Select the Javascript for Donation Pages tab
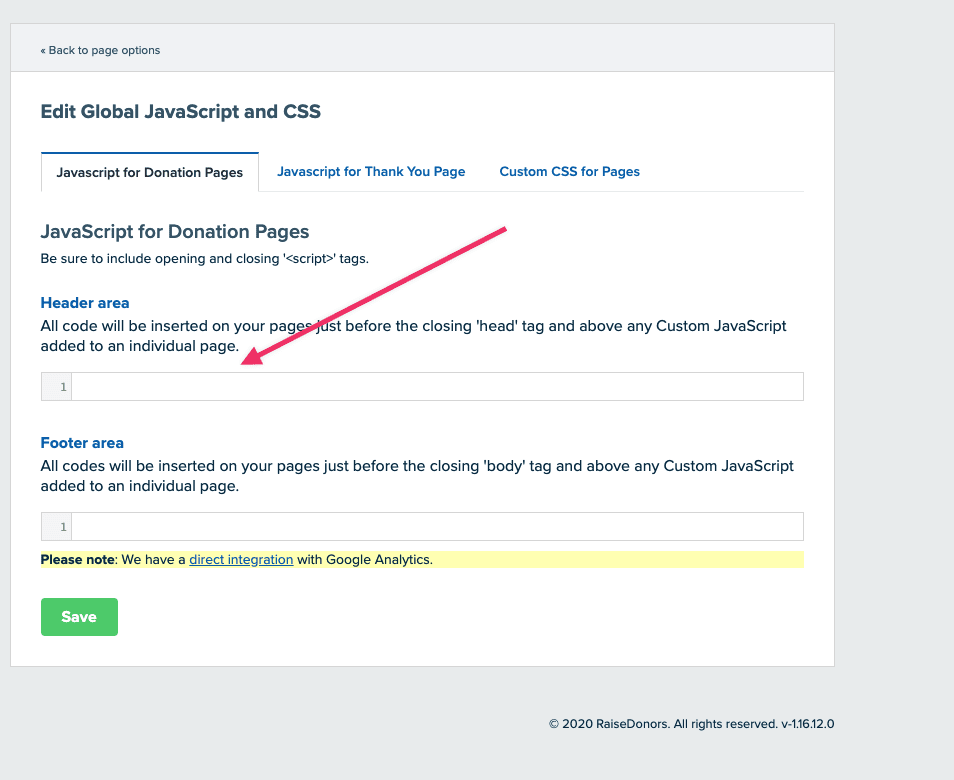Image resolution: width=954 pixels, height=780 pixels. pyautogui.click(x=150, y=172)
